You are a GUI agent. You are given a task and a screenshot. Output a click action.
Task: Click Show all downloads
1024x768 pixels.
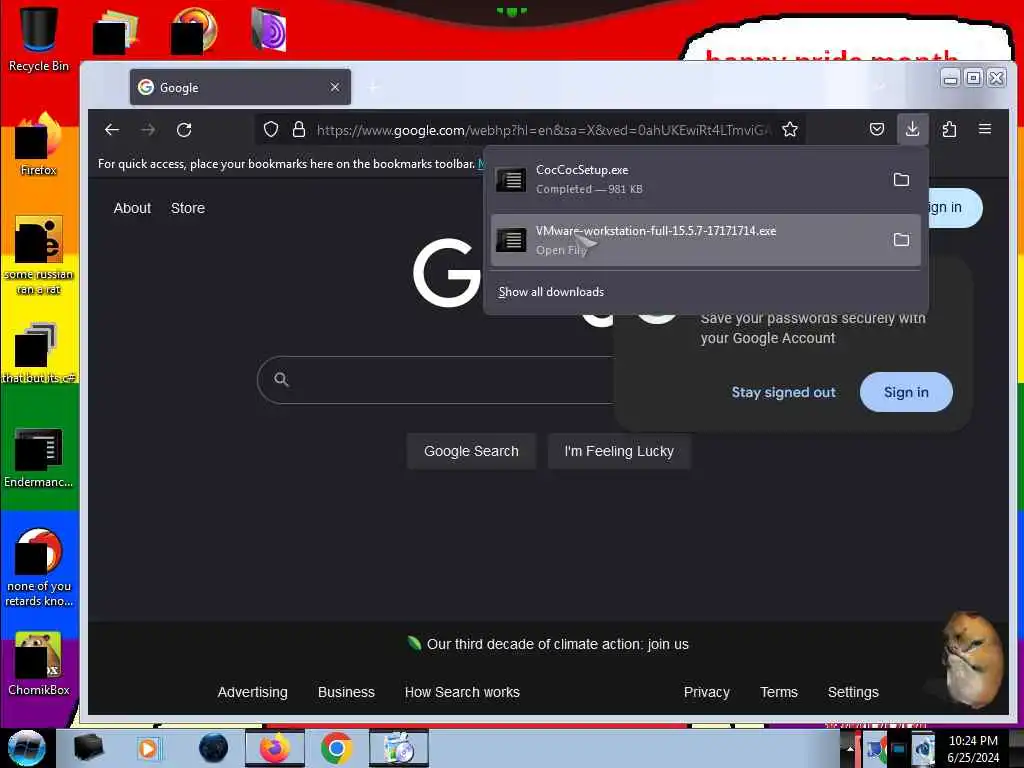click(x=551, y=292)
